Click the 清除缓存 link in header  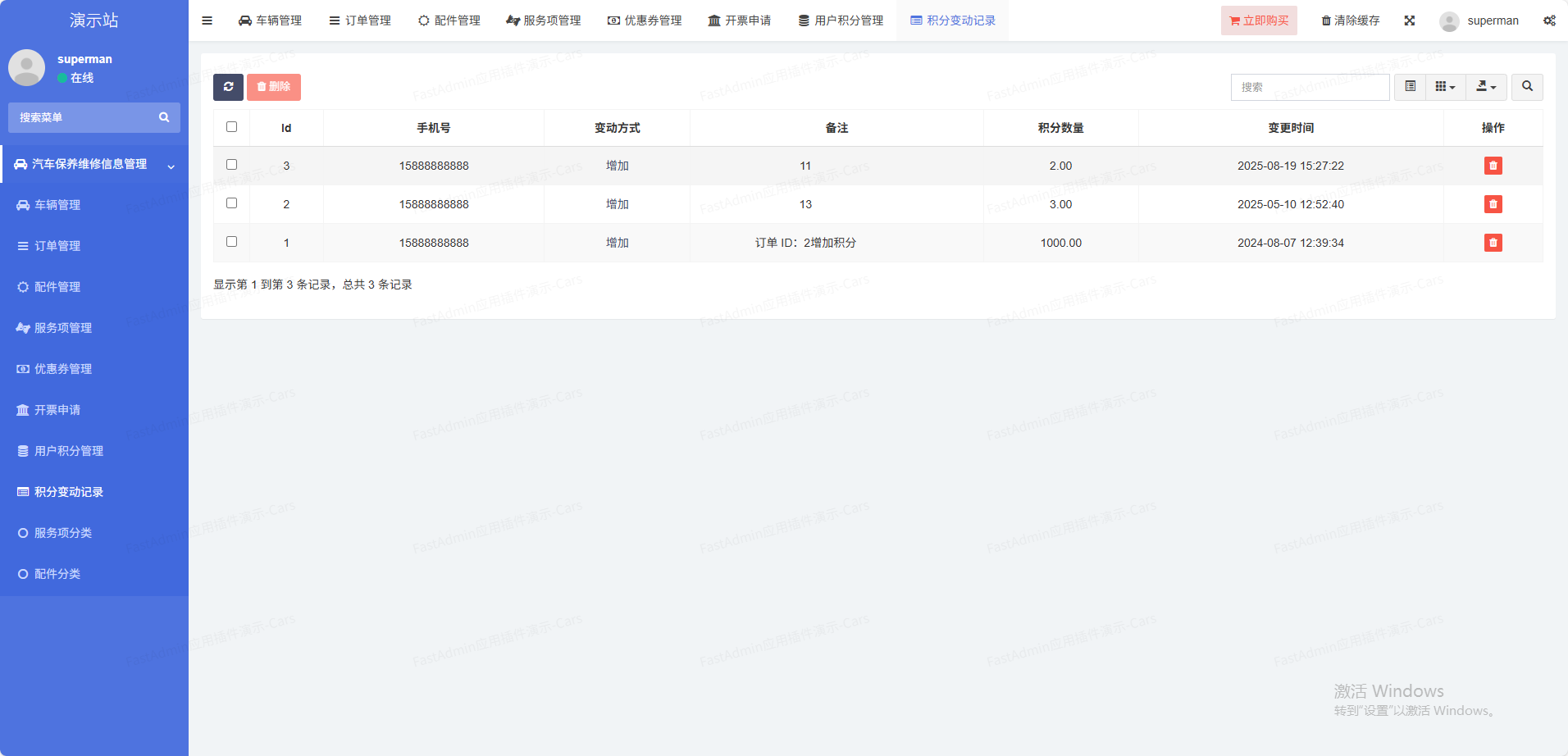tap(1350, 20)
